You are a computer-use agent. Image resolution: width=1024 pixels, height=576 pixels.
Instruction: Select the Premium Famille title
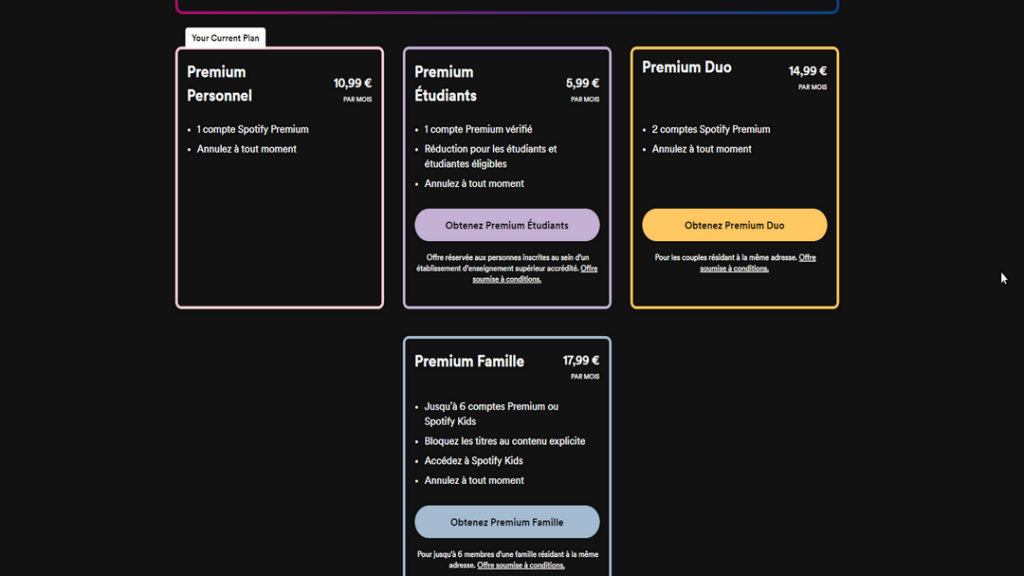pos(469,361)
